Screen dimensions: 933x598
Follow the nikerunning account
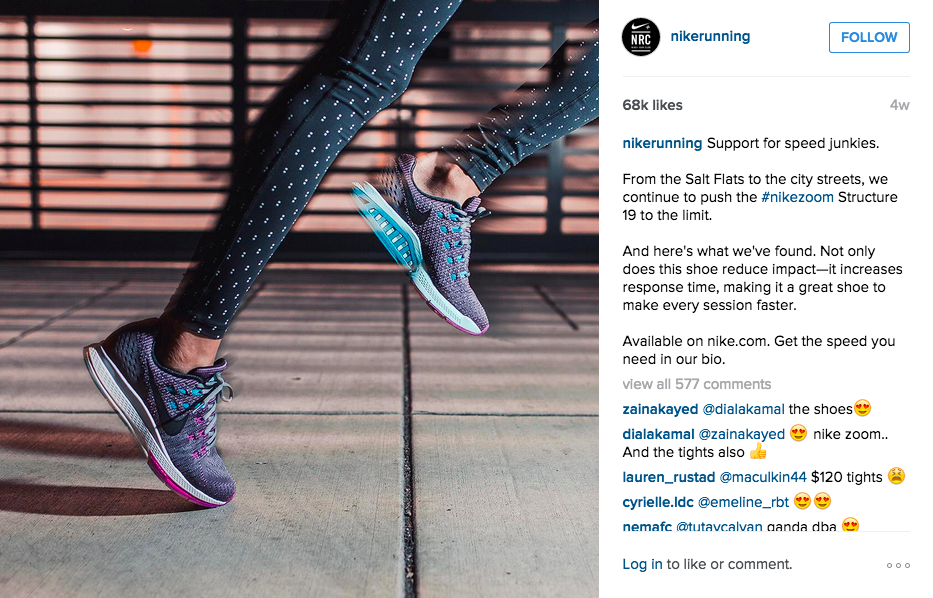869,37
